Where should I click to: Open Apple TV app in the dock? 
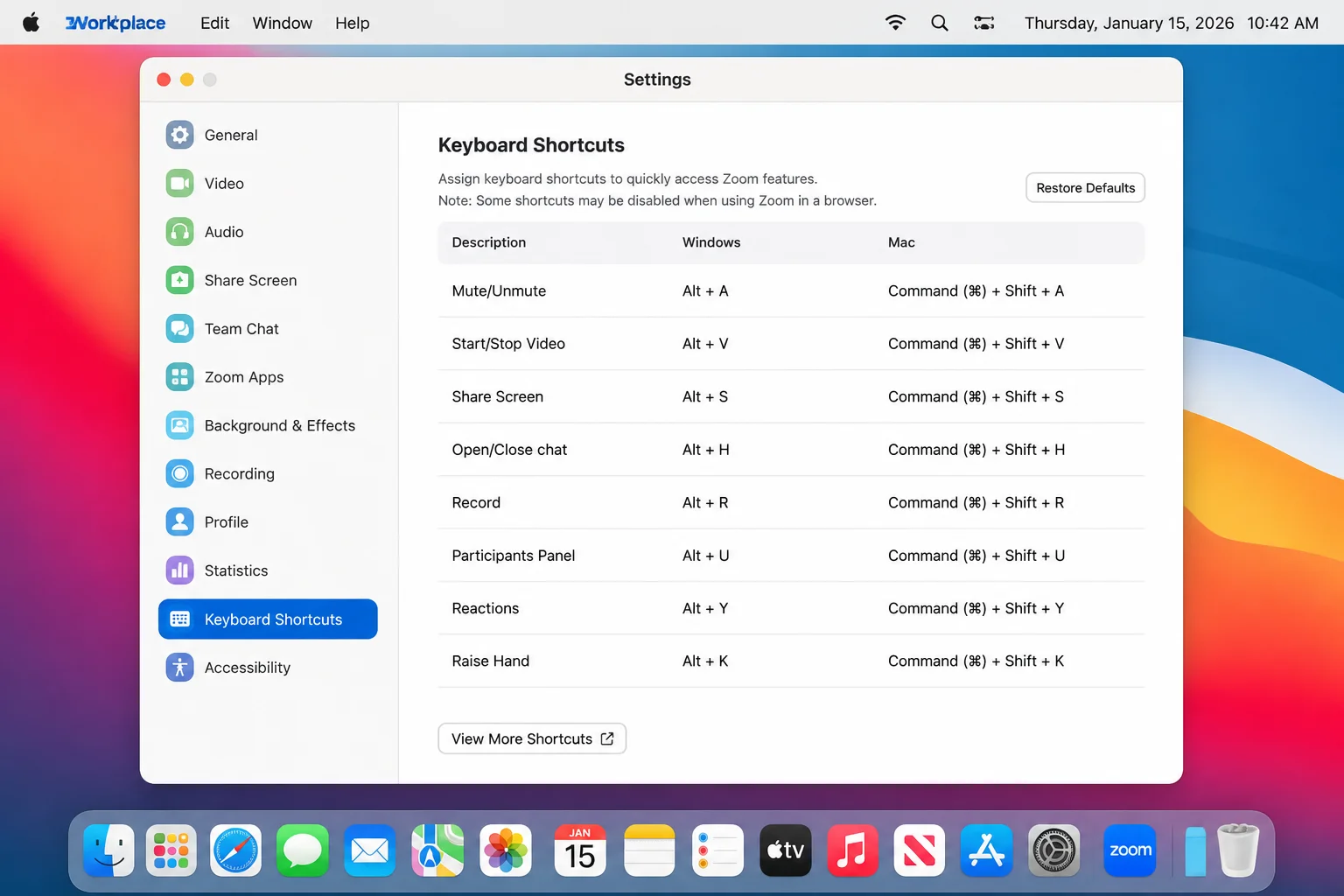pyautogui.click(x=785, y=850)
